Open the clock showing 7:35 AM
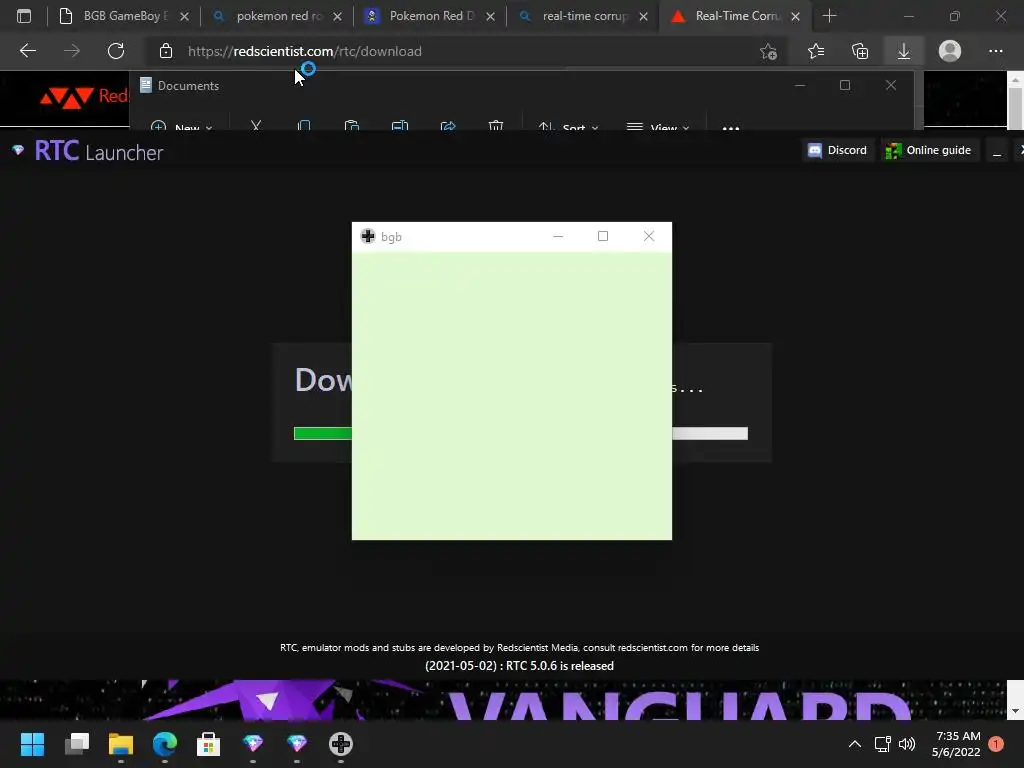Image resolution: width=1024 pixels, height=768 pixels. click(x=956, y=744)
